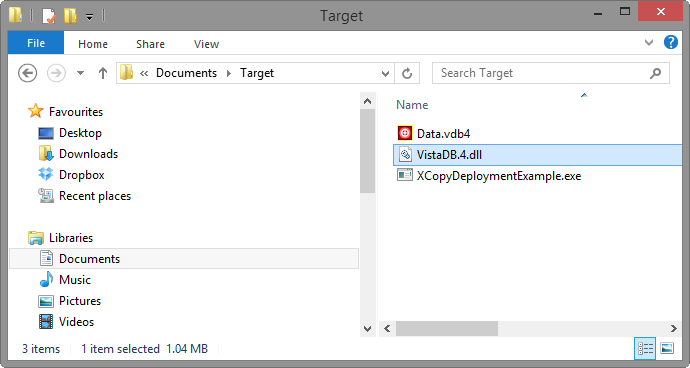The width and height of the screenshot is (690, 368).
Task: Click the navigation pane's vertical scrollbar thumb
Action: [367, 151]
